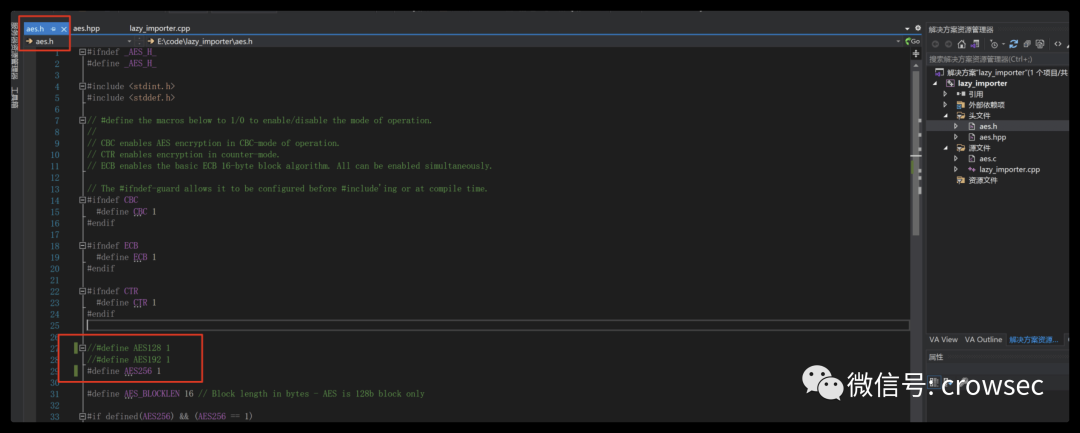This screenshot has width=1080, height=433.
Task: Click the 引用 references icon in tree
Action: tap(961, 94)
